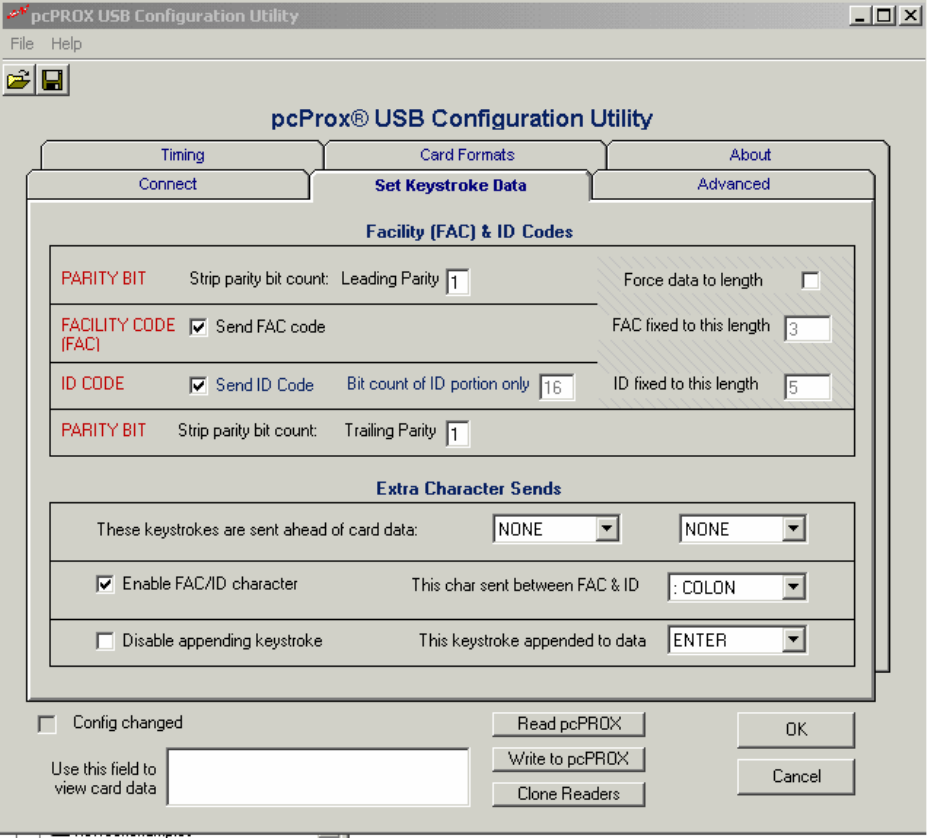The image size is (927, 838).
Task: Click the pcPROX app icon in title bar
Action: point(17,13)
